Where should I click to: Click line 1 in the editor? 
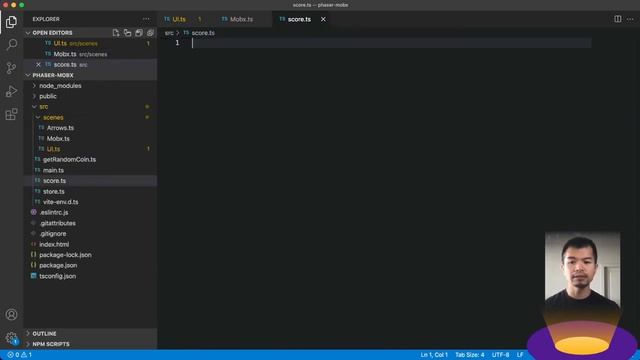click(x=392, y=43)
